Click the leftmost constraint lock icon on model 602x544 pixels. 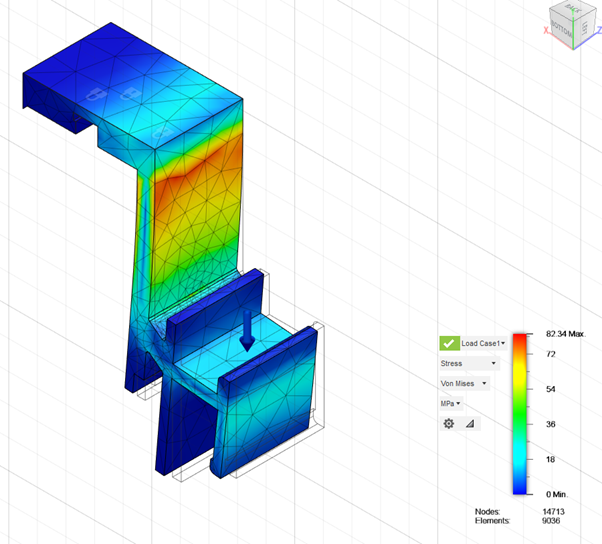pyautogui.click(x=94, y=94)
